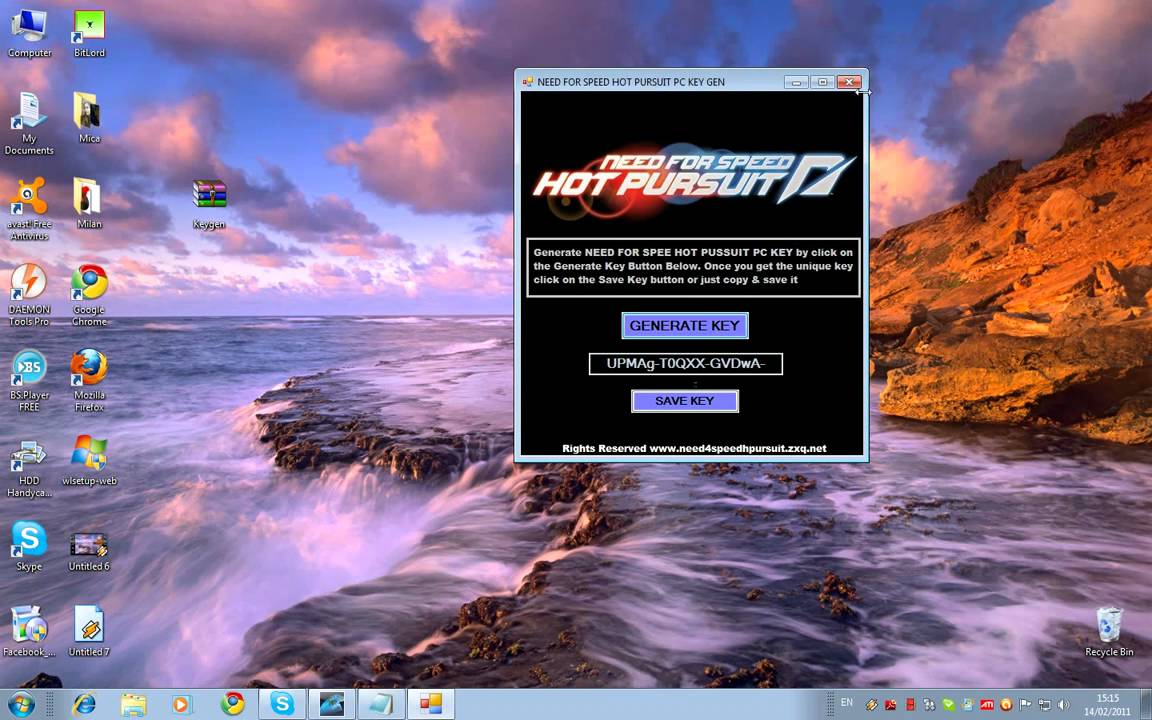
Task: Click the SAVE KEY button
Action: coord(685,401)
